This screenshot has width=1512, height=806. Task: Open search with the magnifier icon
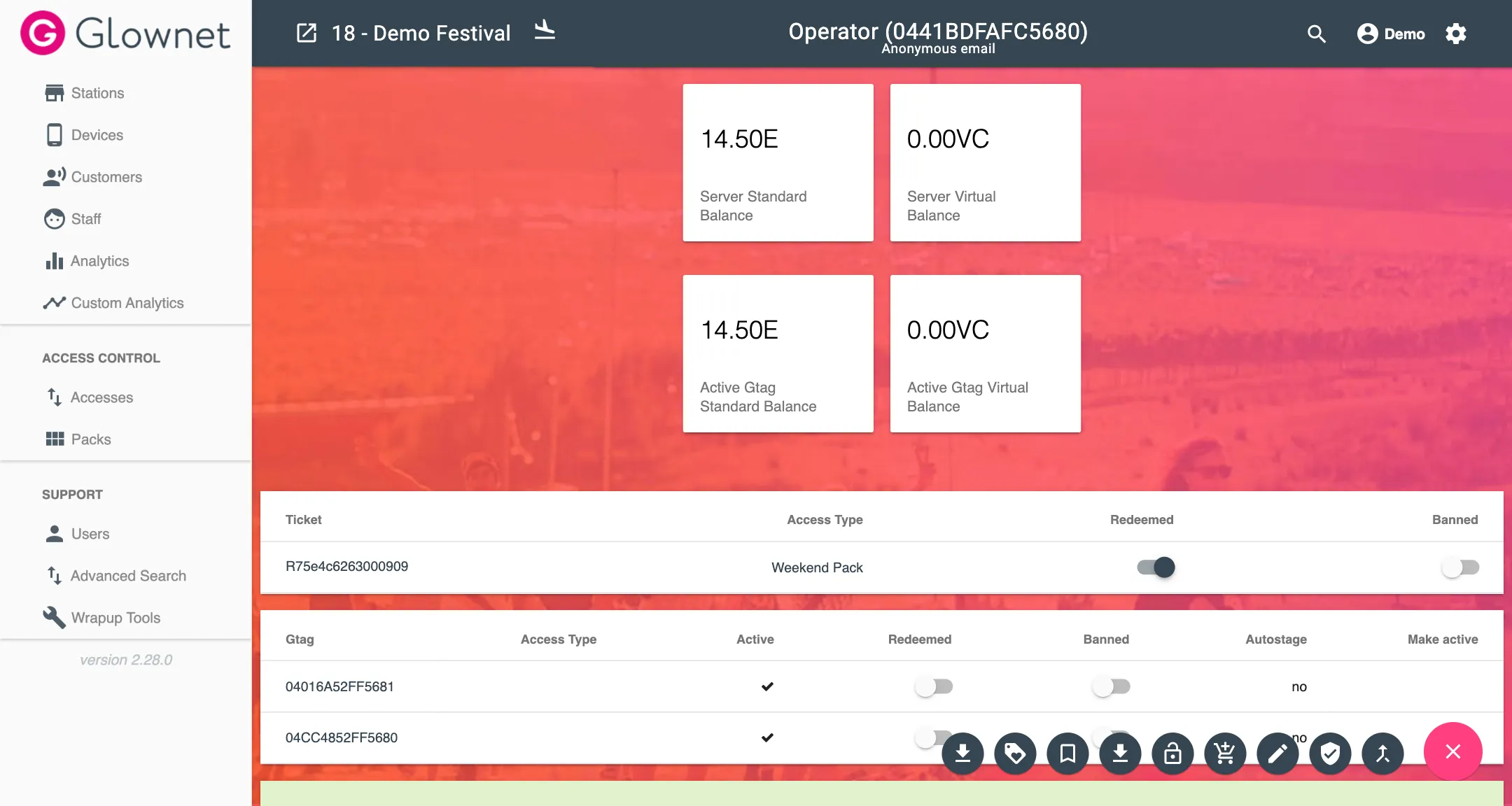pos(1316,34)
